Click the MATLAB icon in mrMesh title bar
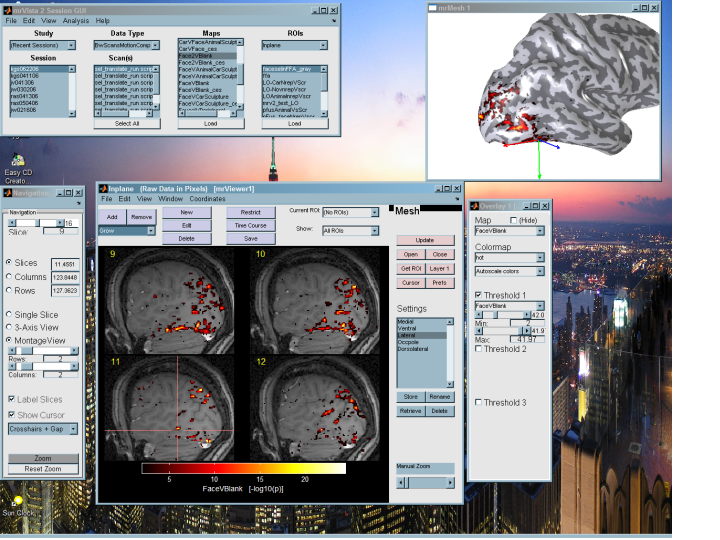720x540 pixels. pos(432,8)
